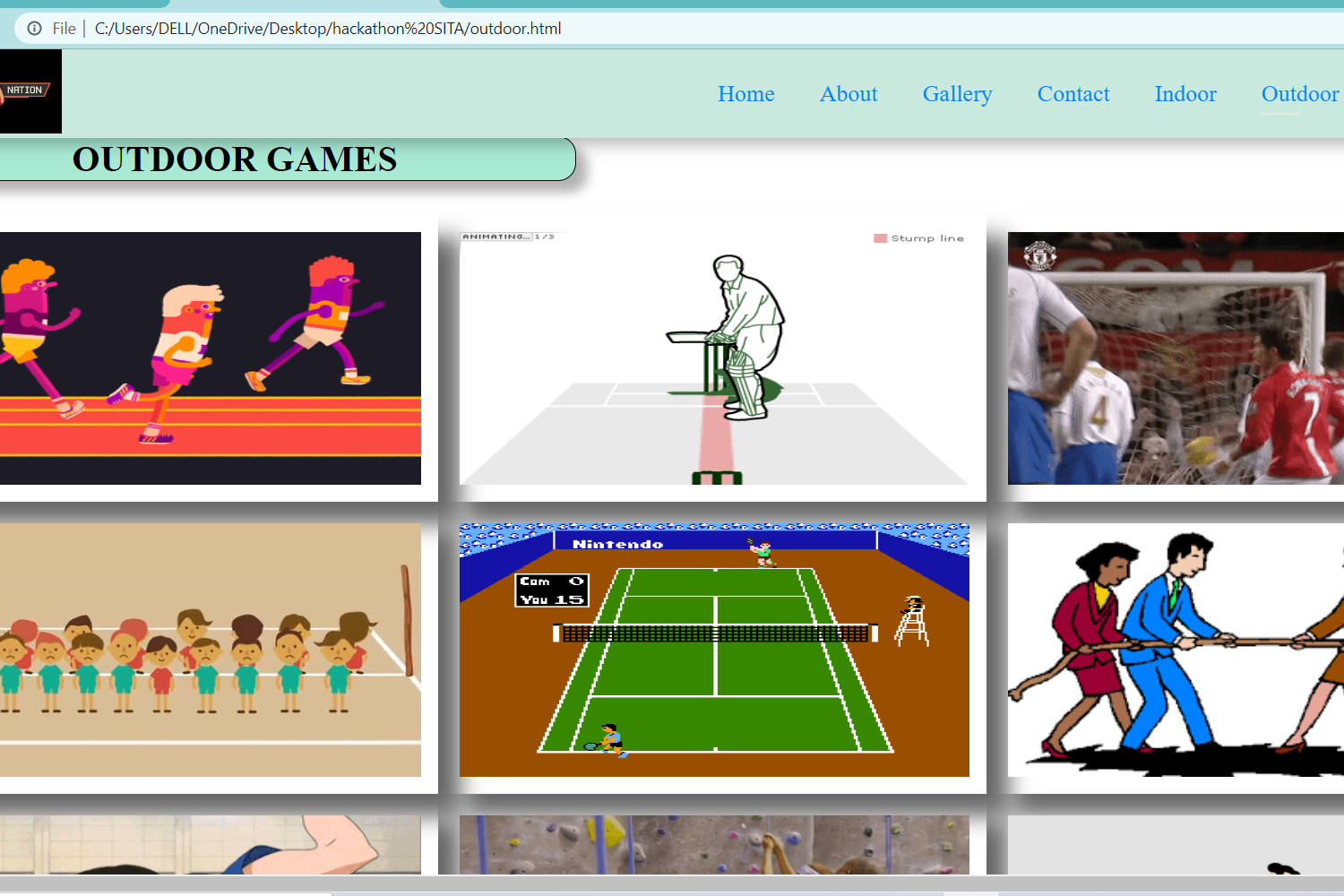This screenshot has width=1344, height=896.
Task: Open the Home navigation link
Action: click(x=746, y=94)
